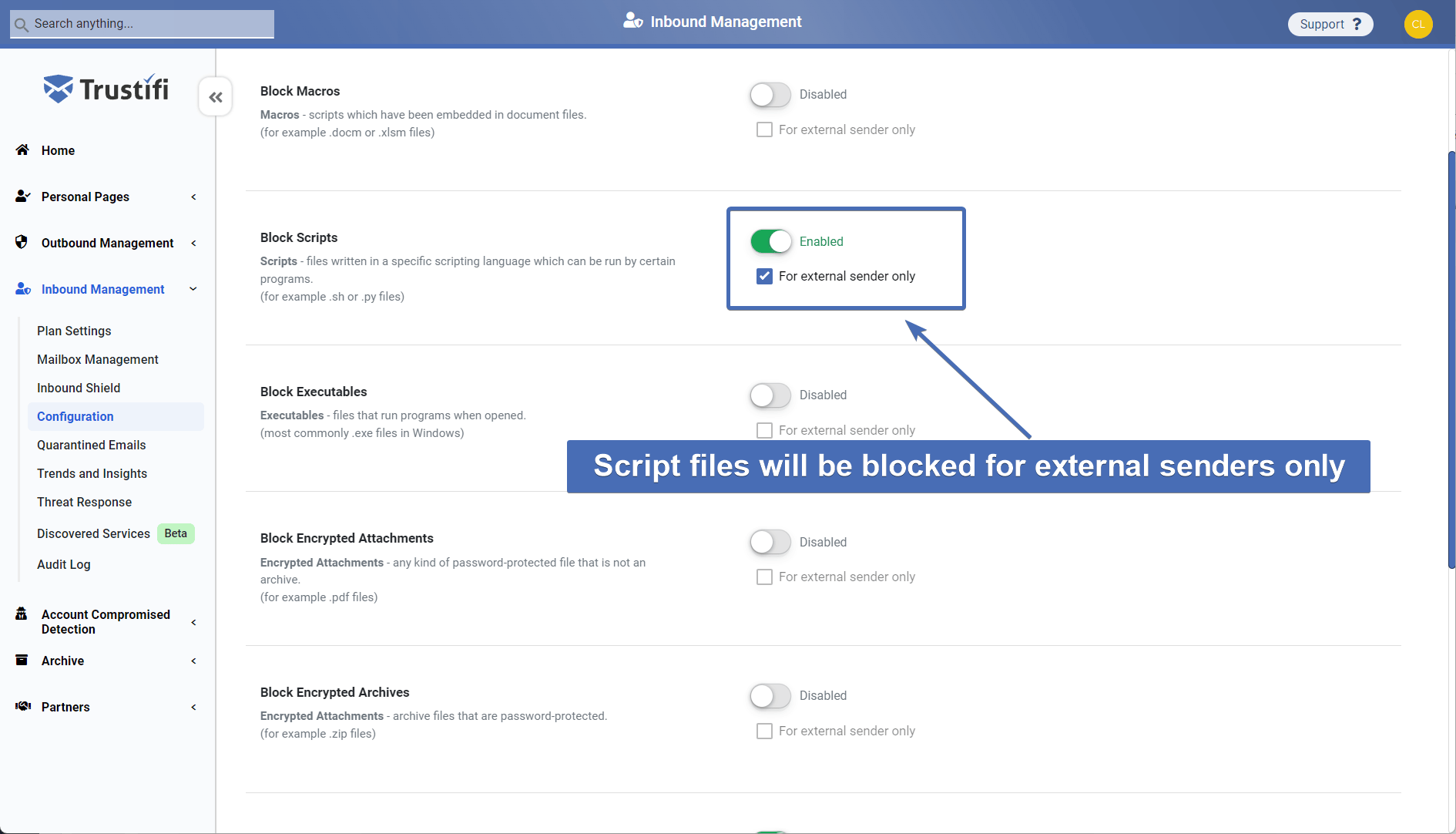Click the Inbound Management header icon
Viewport: 1456px width, 834px height.
tap(633, 21)
